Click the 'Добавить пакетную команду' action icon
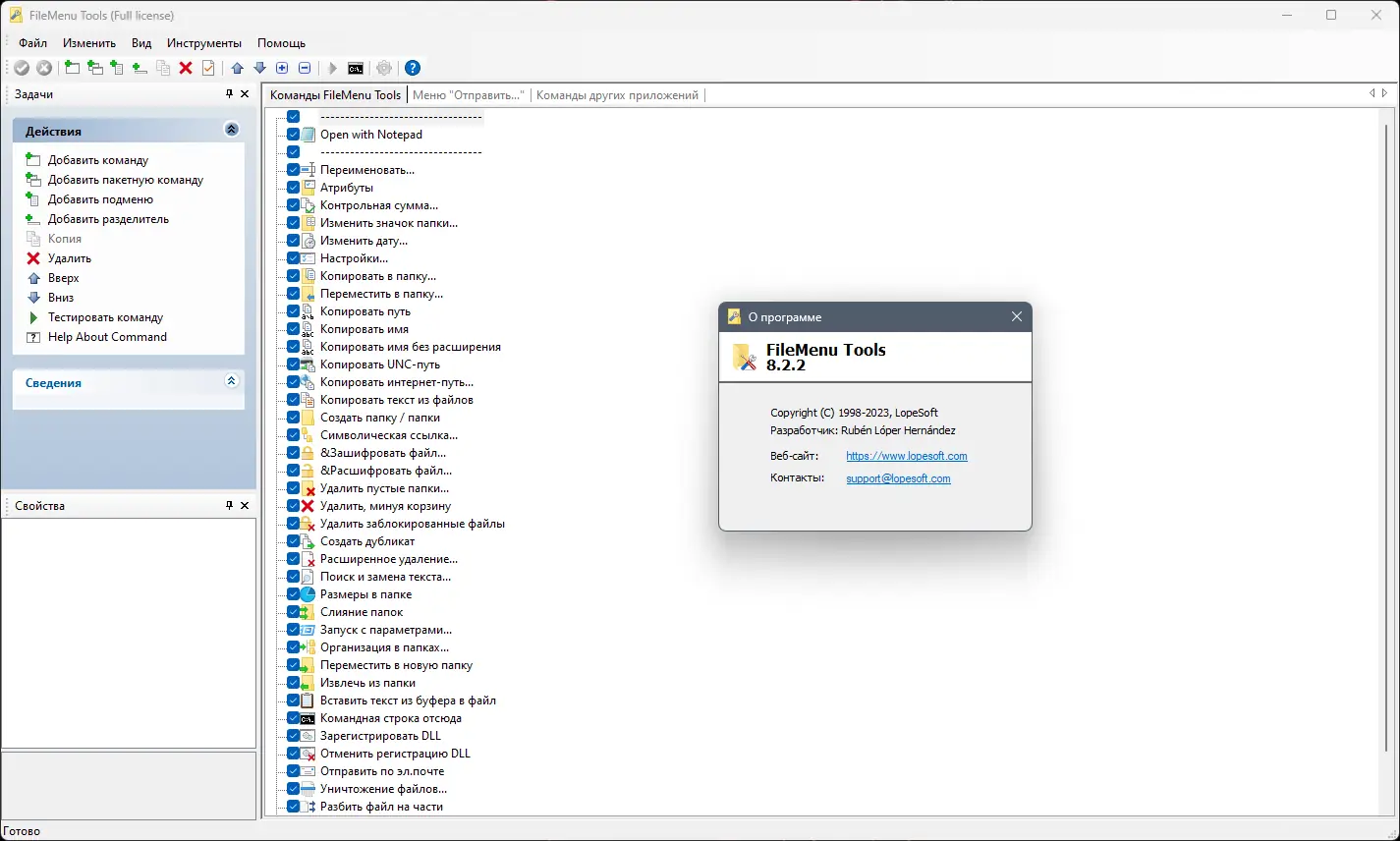The height and width of the screenshot is (841, 1400). pos(31,179)
